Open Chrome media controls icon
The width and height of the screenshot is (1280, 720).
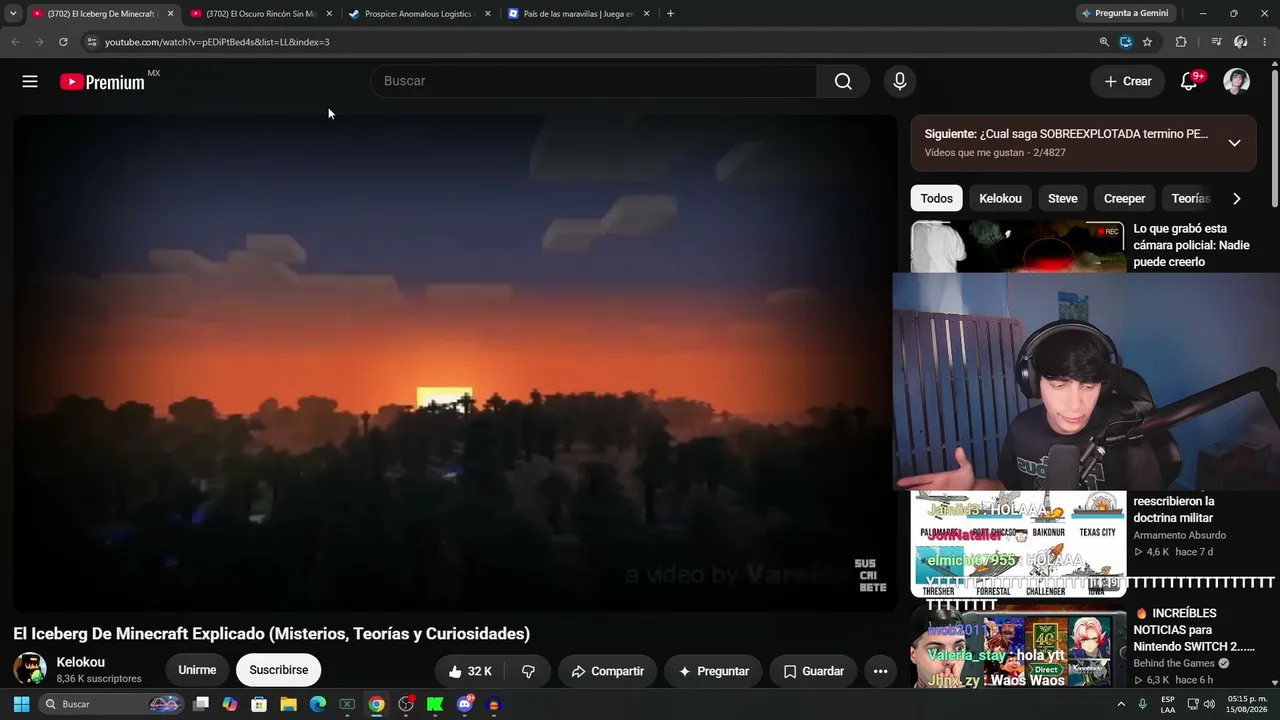[x=1216, y=42]
